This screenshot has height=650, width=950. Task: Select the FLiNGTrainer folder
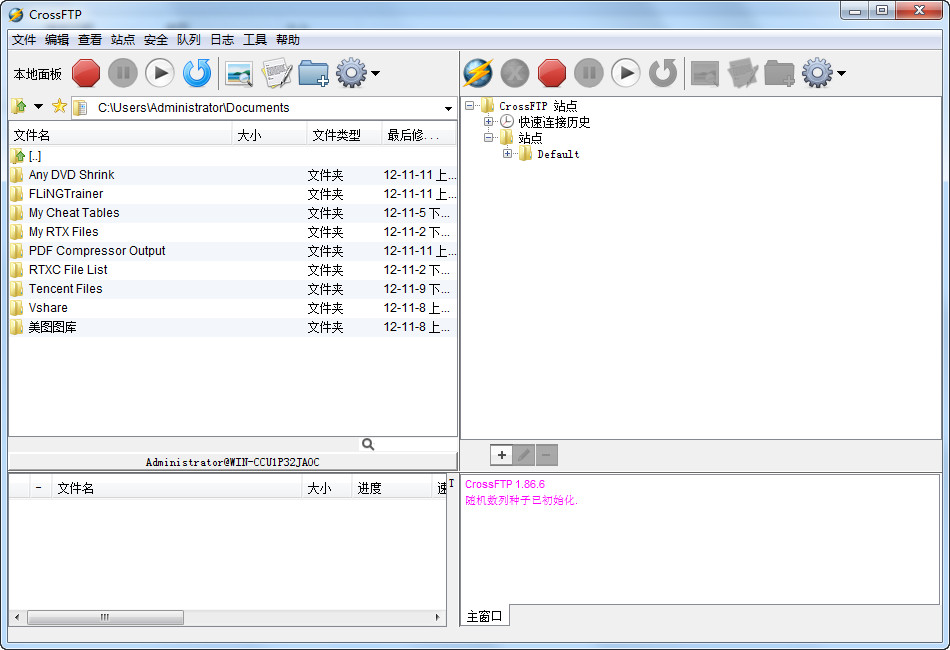tap(233, 194)
